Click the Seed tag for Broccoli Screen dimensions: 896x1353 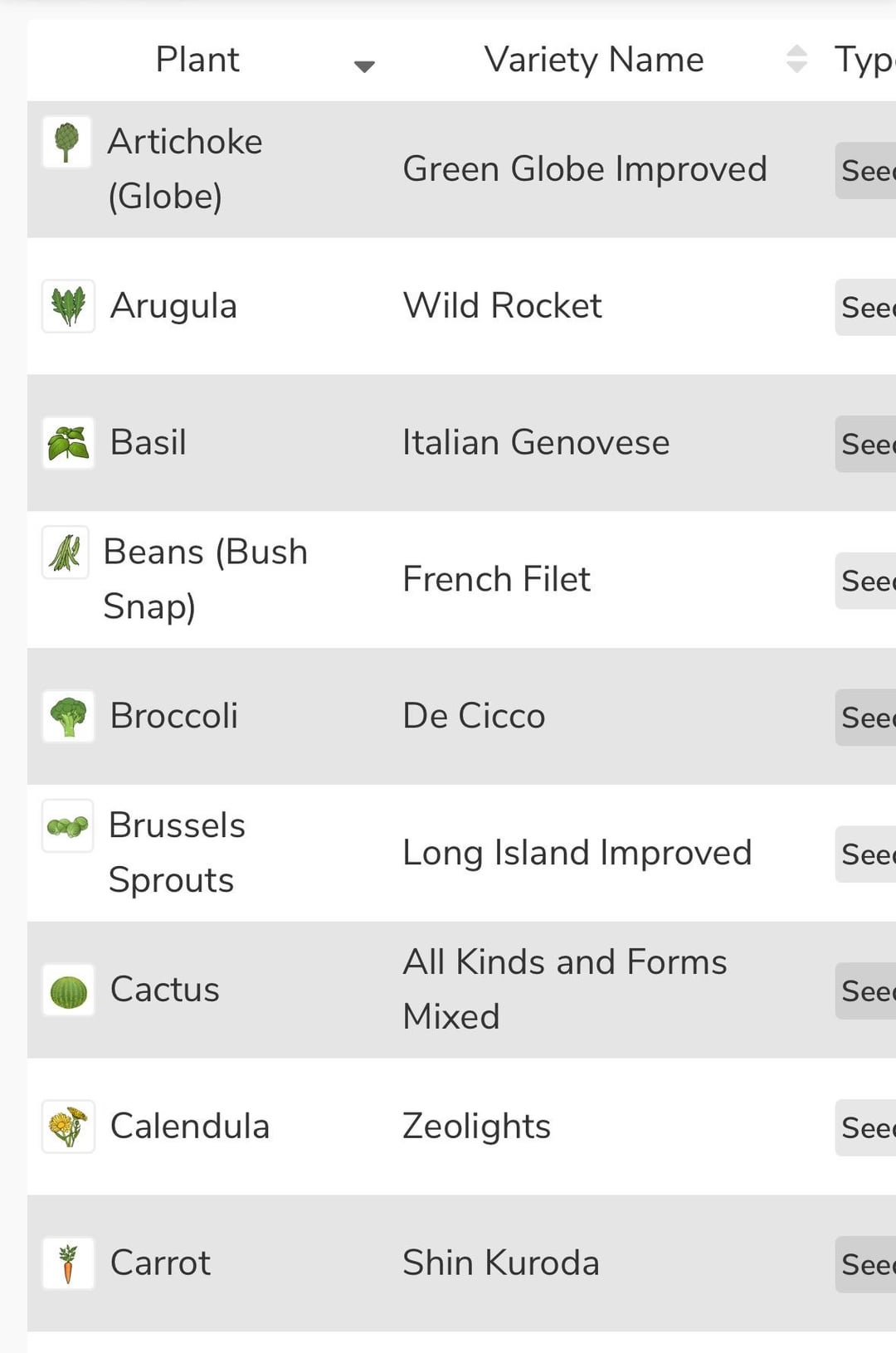[866, 718]
